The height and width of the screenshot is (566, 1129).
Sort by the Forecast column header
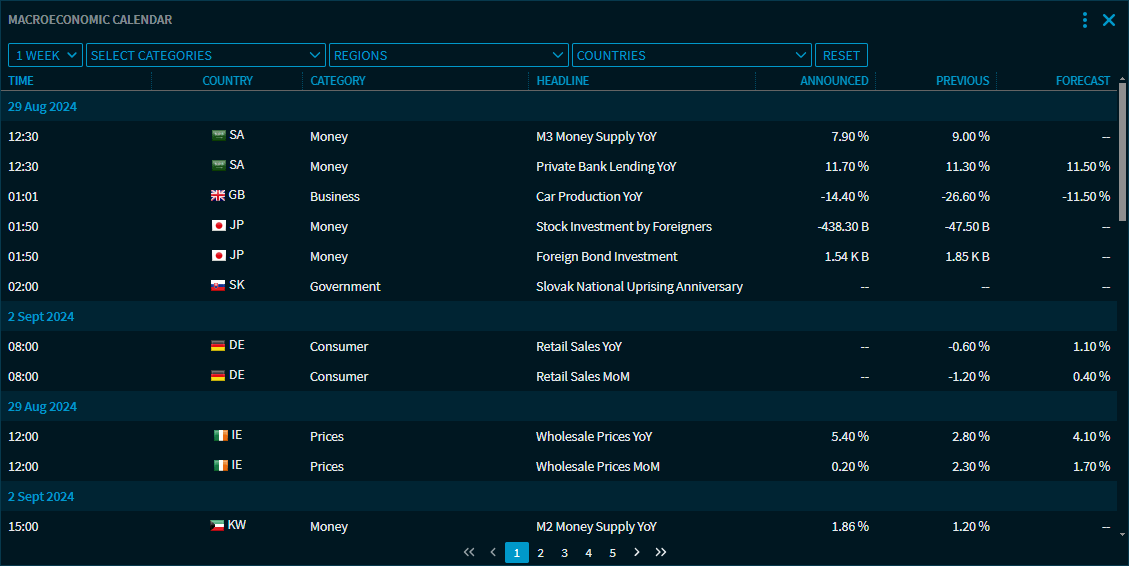[1082, 81]
